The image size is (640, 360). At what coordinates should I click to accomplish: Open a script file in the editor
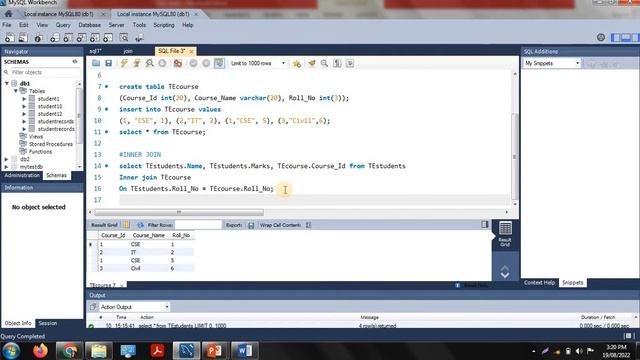click(96, 63)
